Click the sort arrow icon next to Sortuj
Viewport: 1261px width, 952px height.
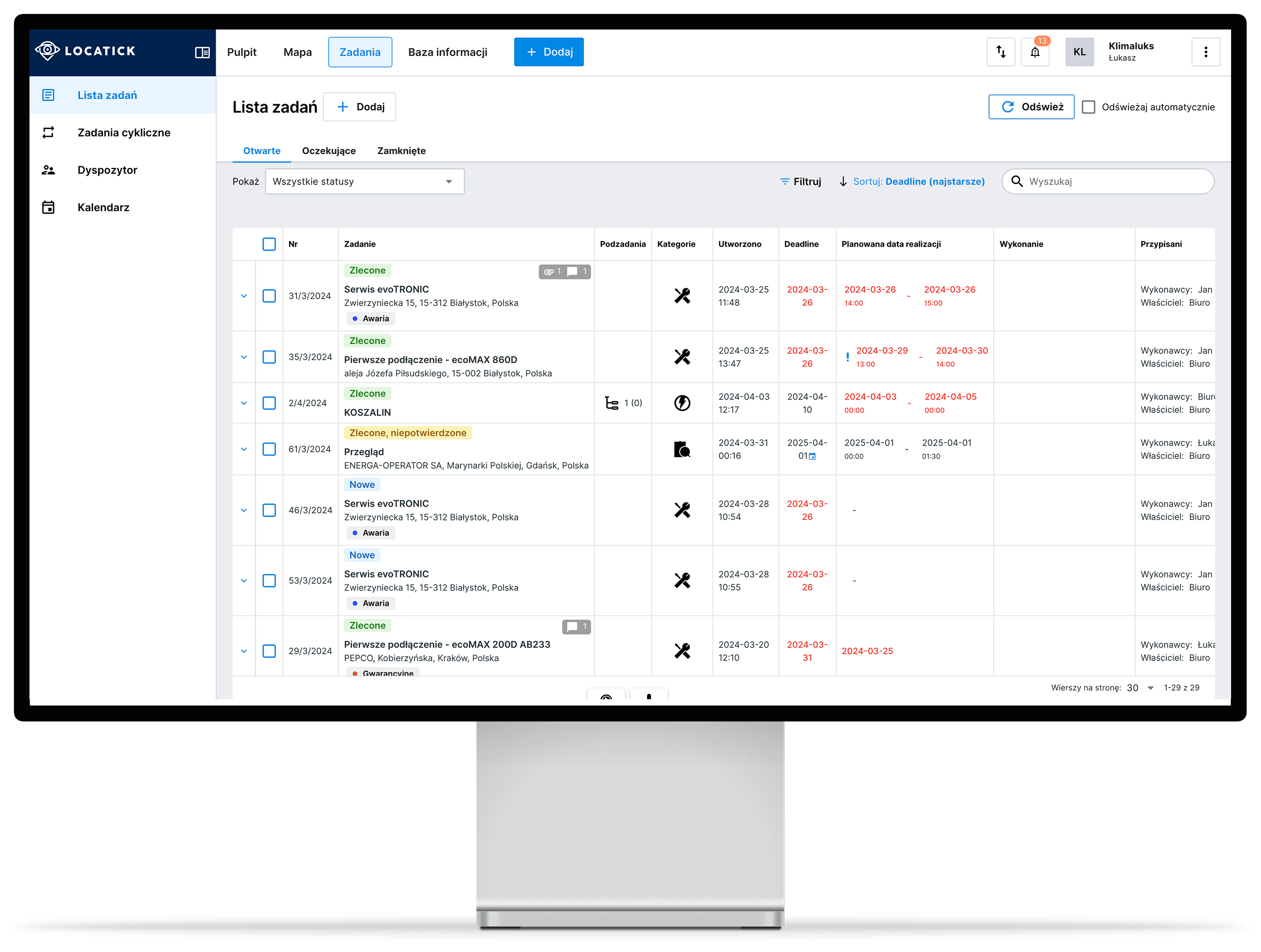point(843,181)
